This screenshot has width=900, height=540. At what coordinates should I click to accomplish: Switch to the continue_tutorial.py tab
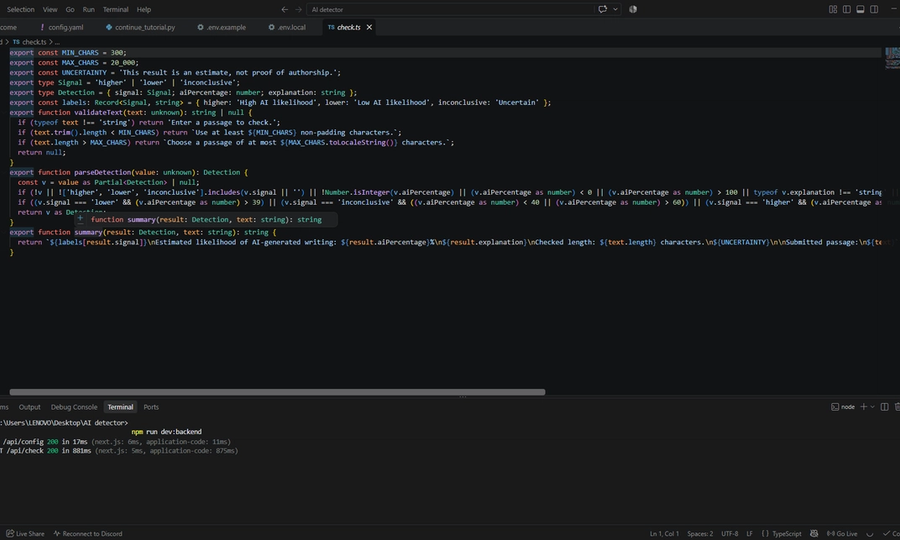[141, 27]
